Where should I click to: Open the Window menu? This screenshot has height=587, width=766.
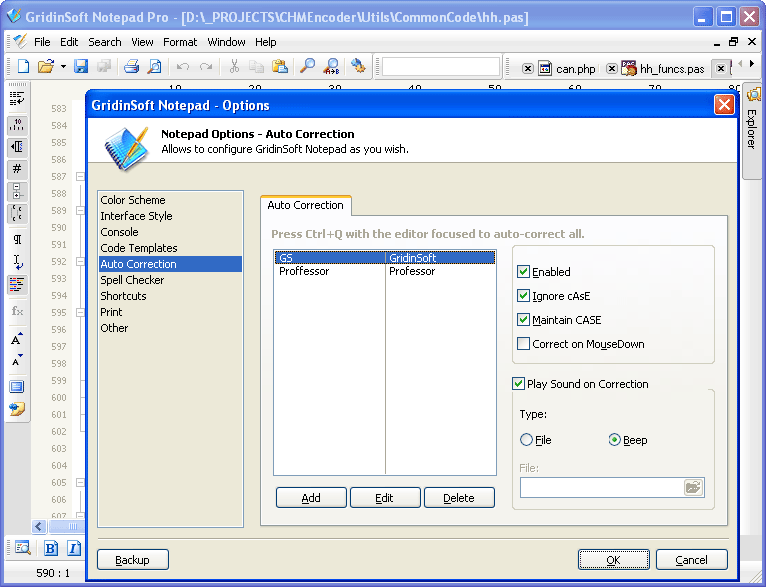226,42
